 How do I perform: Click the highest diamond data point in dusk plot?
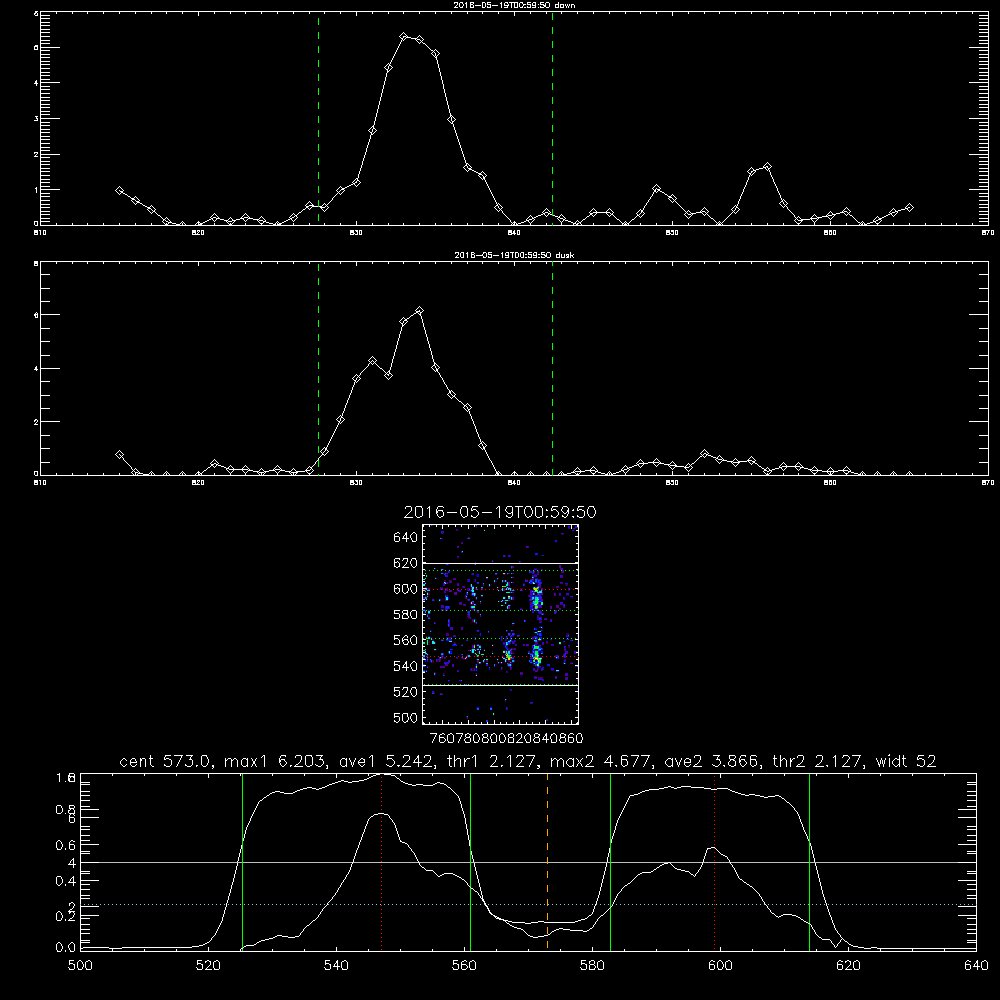[419, 311]
